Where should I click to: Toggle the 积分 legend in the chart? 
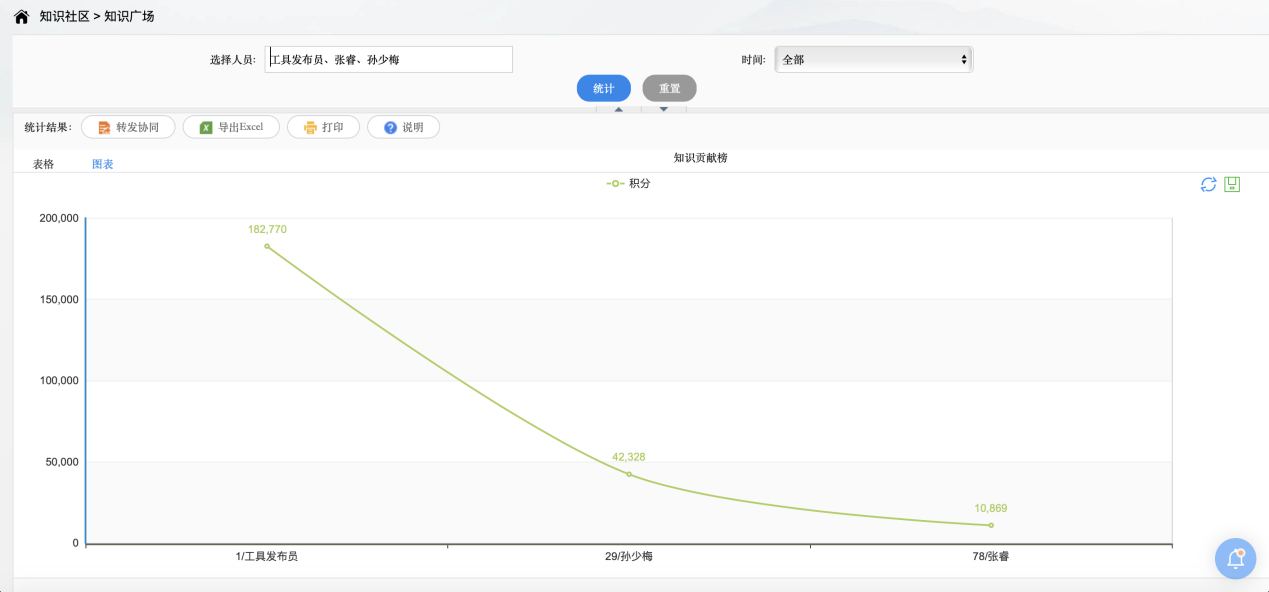click(628, 183)
